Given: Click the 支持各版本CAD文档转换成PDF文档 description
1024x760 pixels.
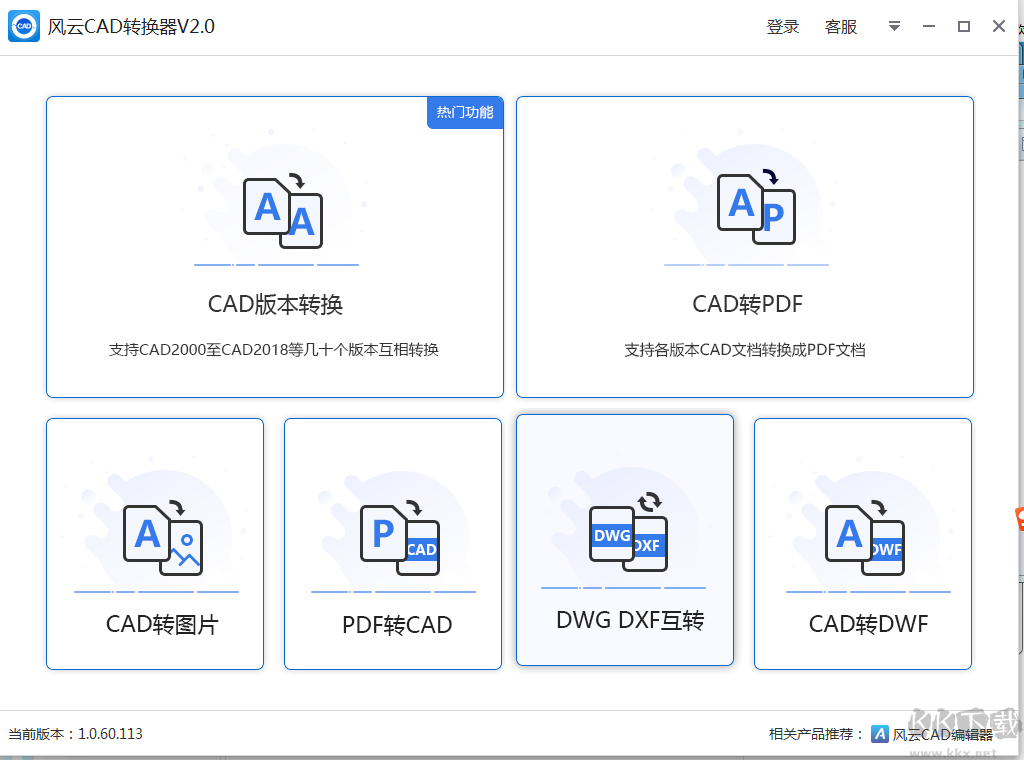Looking at the screenshot, I should [745, 350].
